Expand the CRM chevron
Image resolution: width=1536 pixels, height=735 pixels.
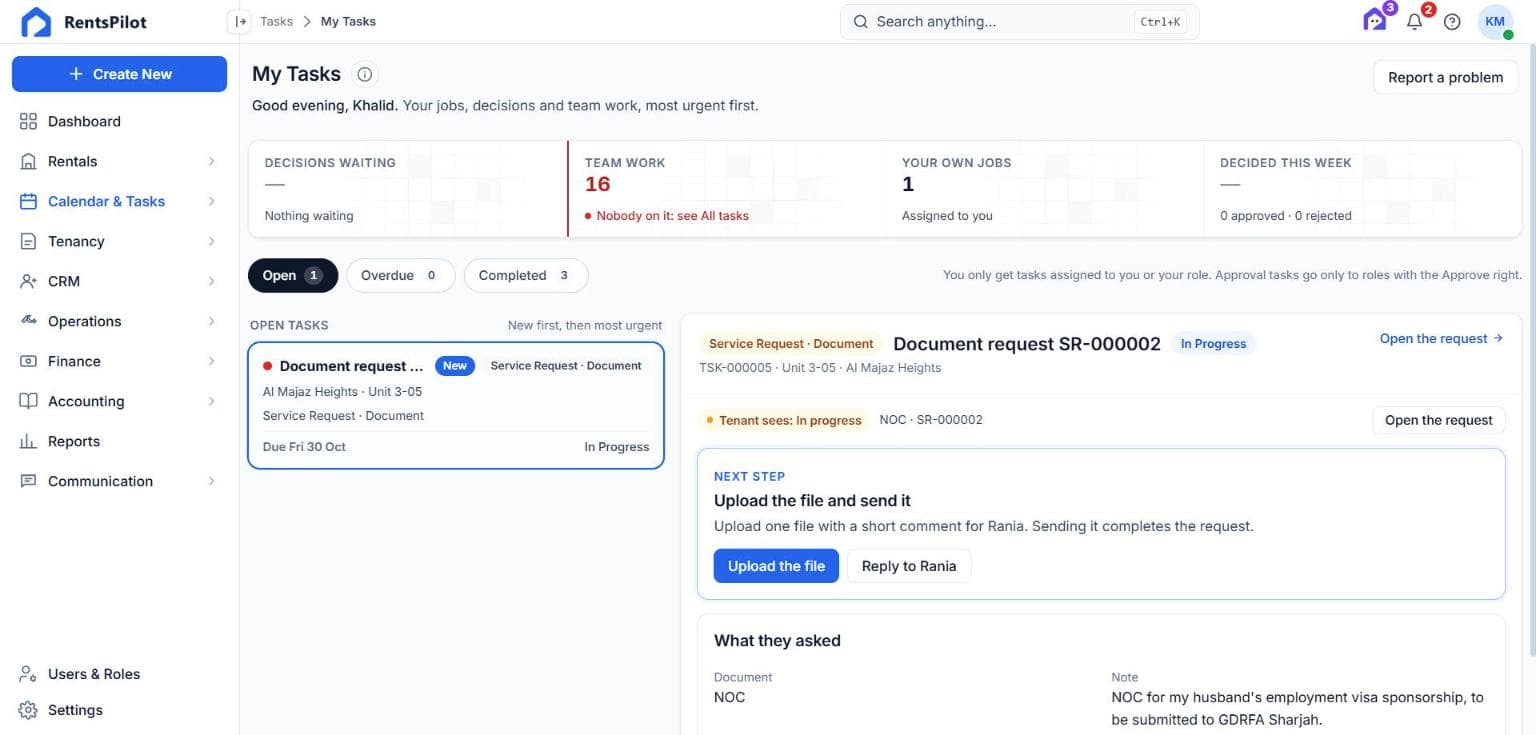(x=211, y=281)
